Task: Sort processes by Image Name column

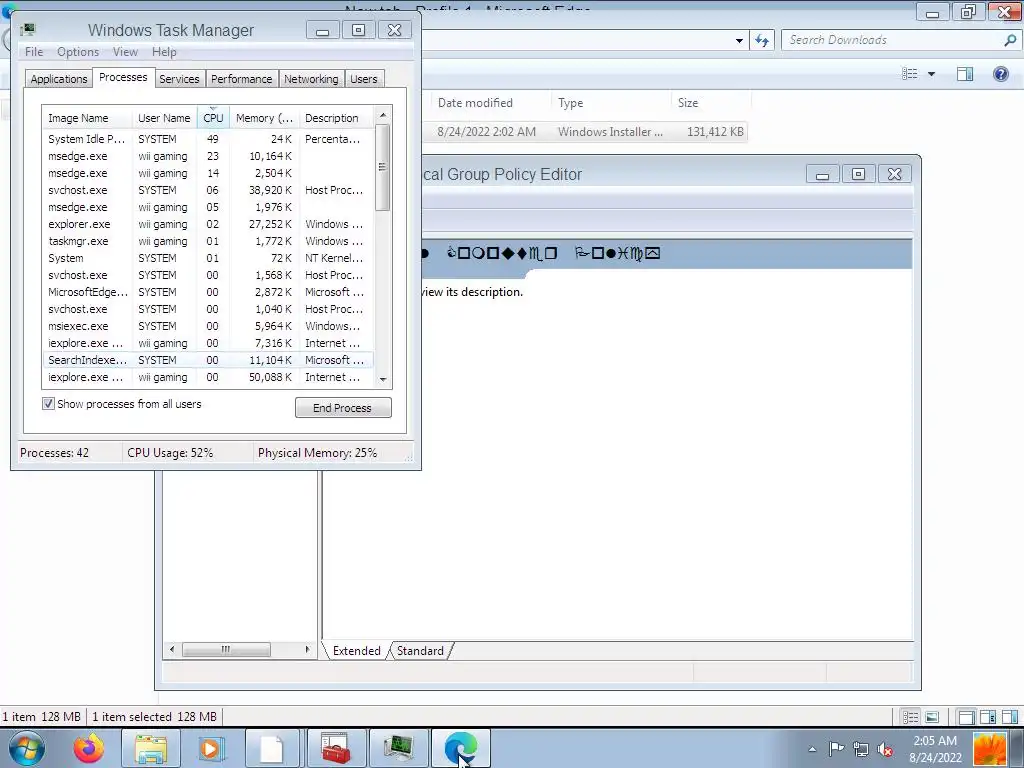Action: [x=88, y=118]
